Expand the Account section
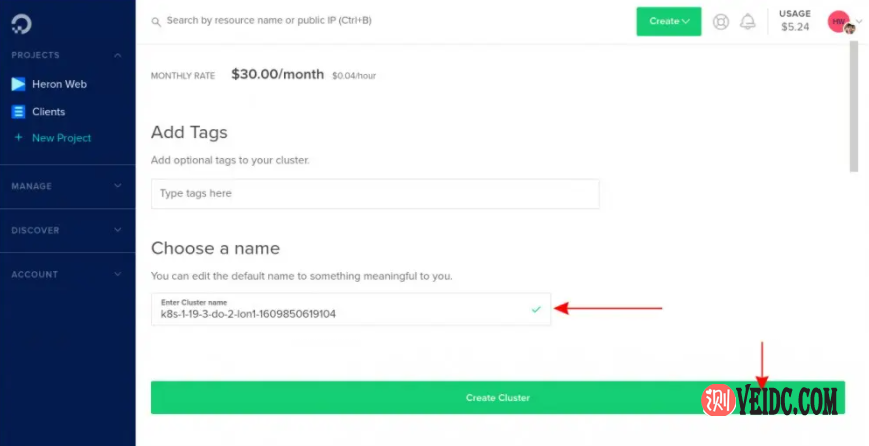Viewport: 869px width, 446px height. click(67, 274)
